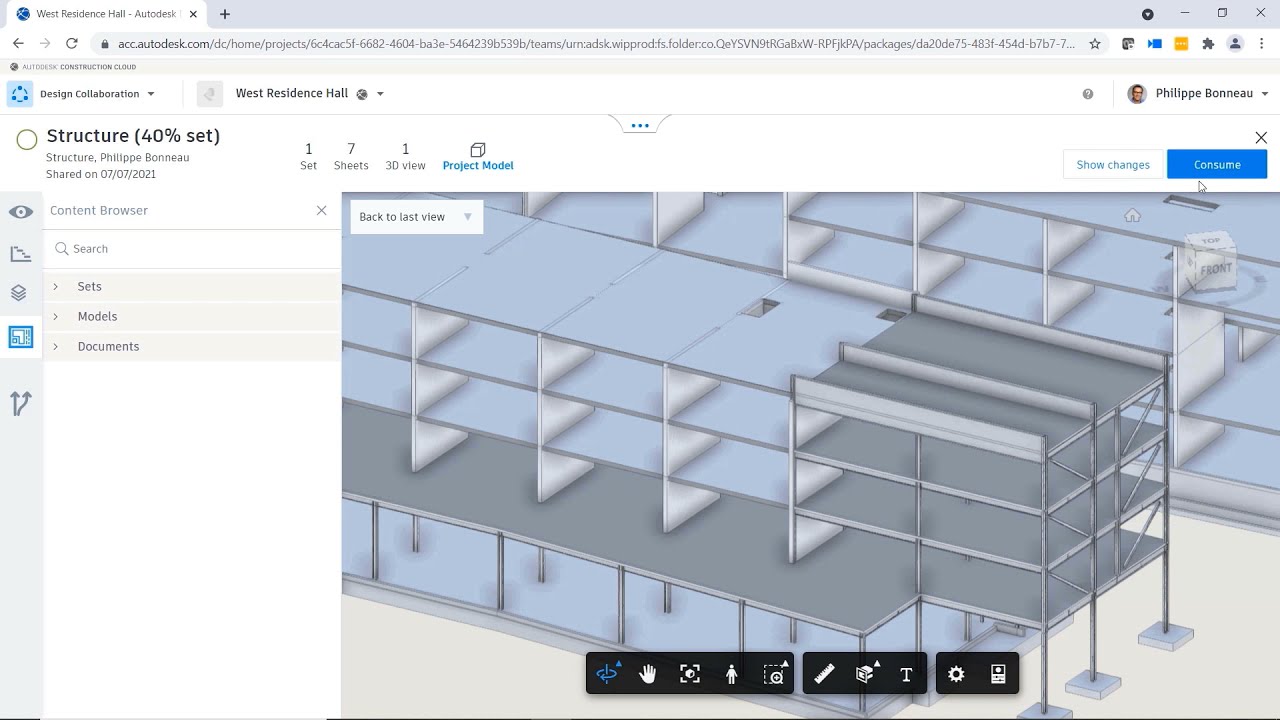
Task: Click the browser address bar URL
Action: (596, 44)
